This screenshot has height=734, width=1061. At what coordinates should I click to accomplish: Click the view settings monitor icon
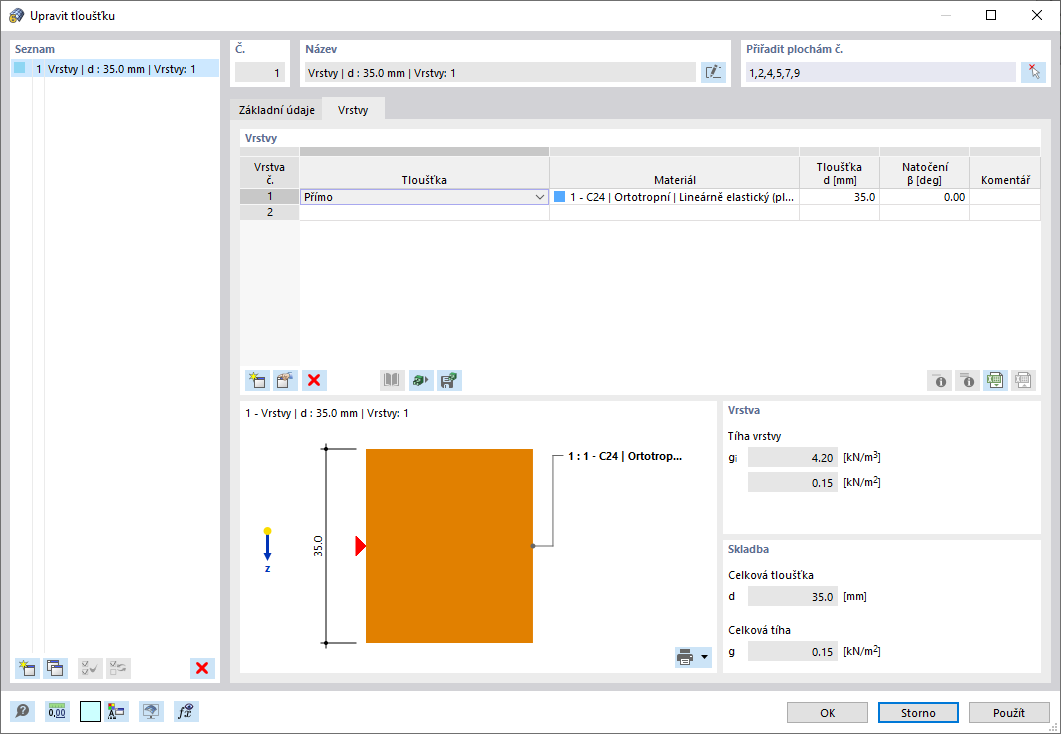tap(152, 712)
